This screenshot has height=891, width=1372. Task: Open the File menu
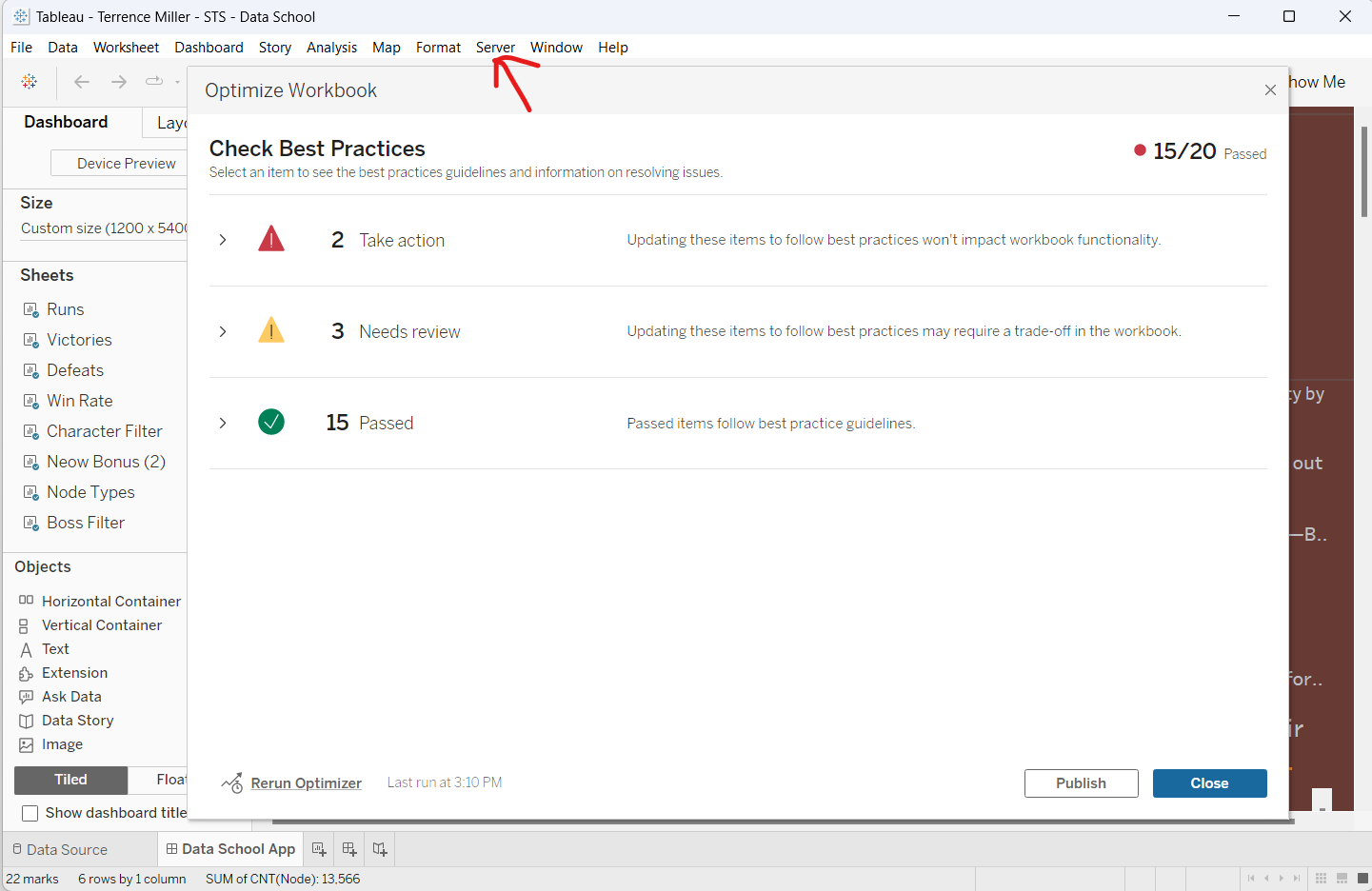(x=21, y=47)
